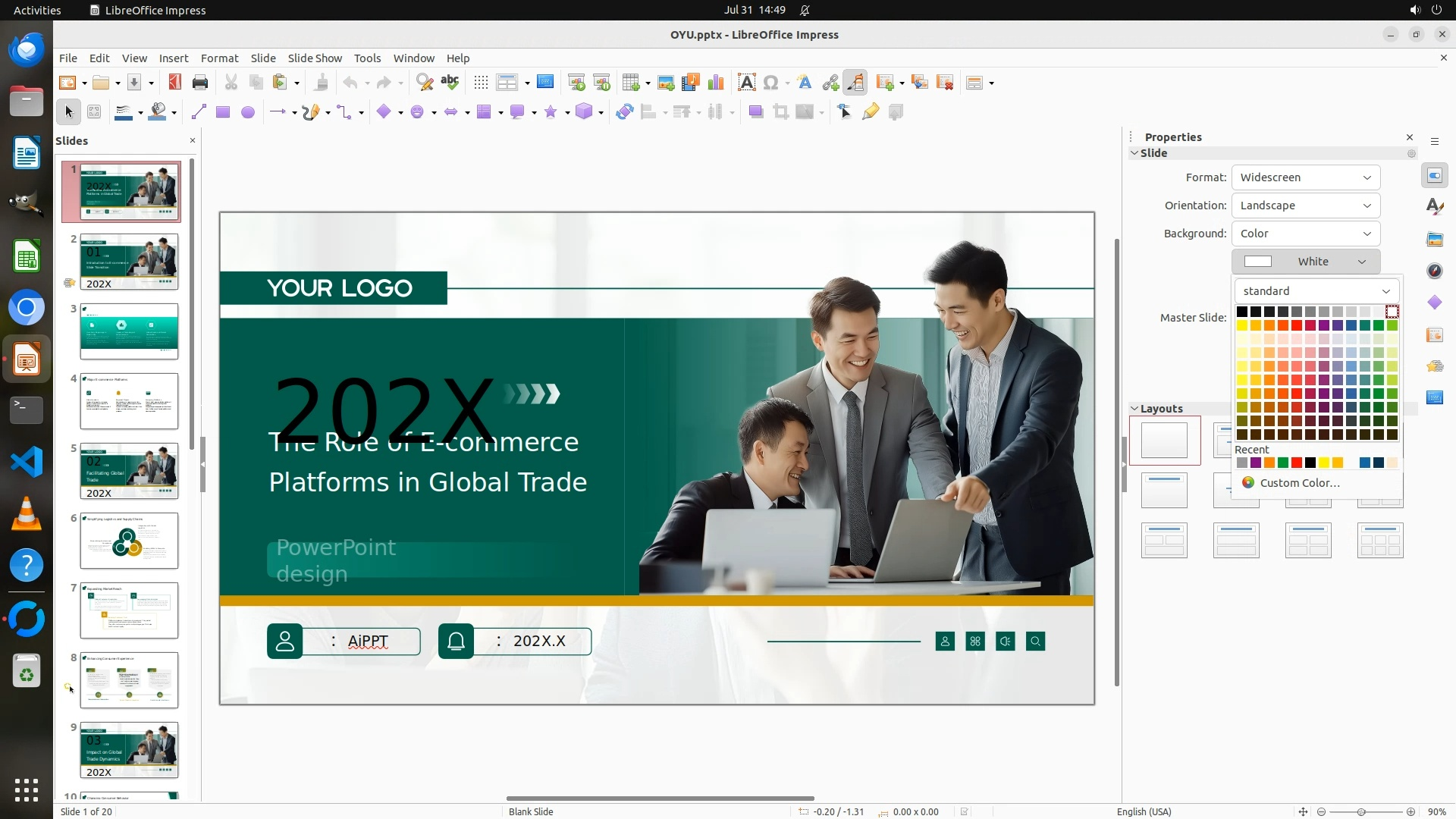The height and width of the screenshot is (819, 1456).
Task: Open the standard palette dropdown
Action: [x=1316, y=291]
